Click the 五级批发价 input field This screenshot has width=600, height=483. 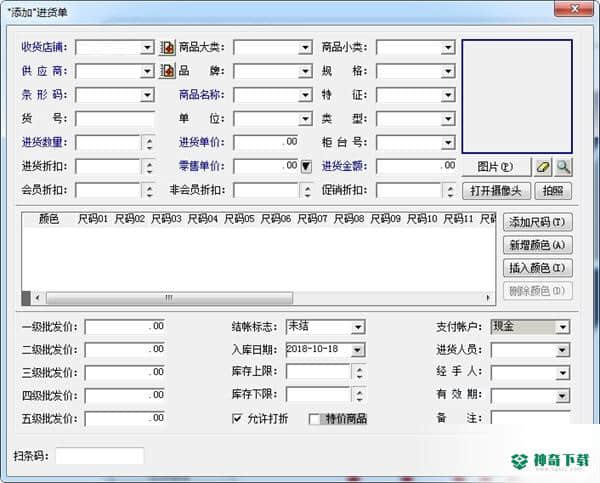125,419
